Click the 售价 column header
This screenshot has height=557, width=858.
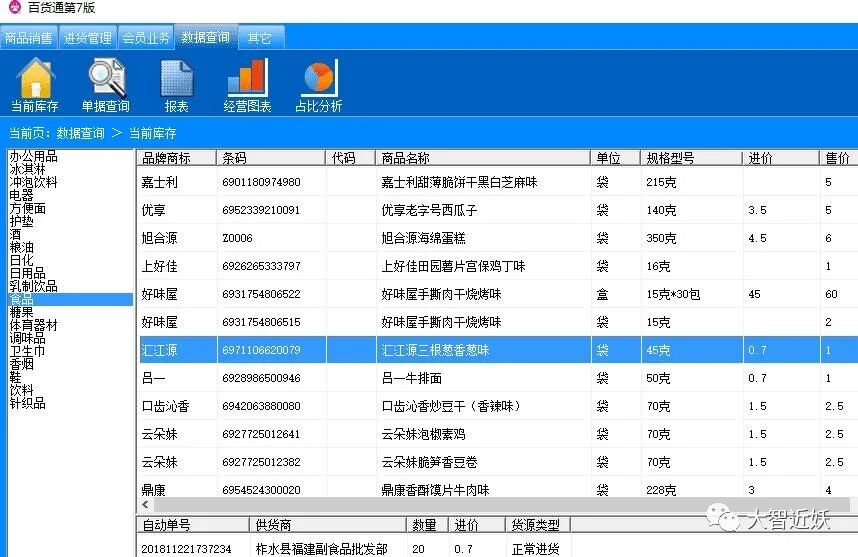pyautogui.click(x=838, y=158)
